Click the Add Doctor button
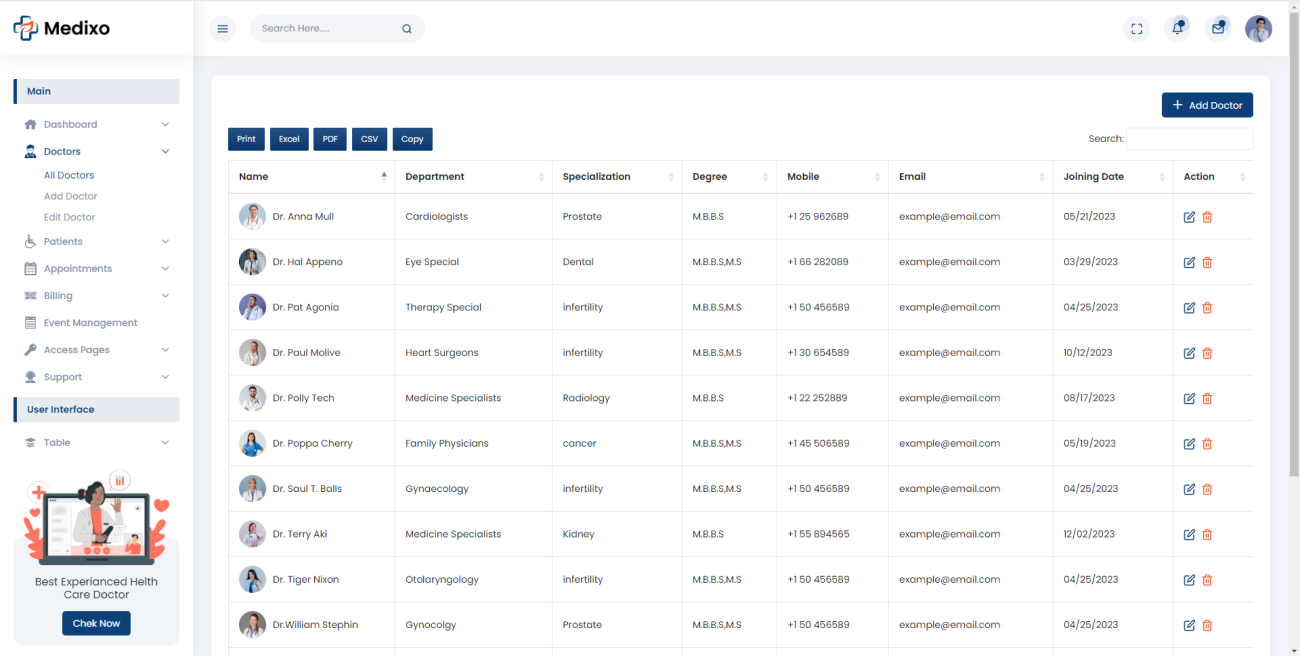Image resolution: width=1300 pixels, height=656 pixels. (x=1207, y=105)
